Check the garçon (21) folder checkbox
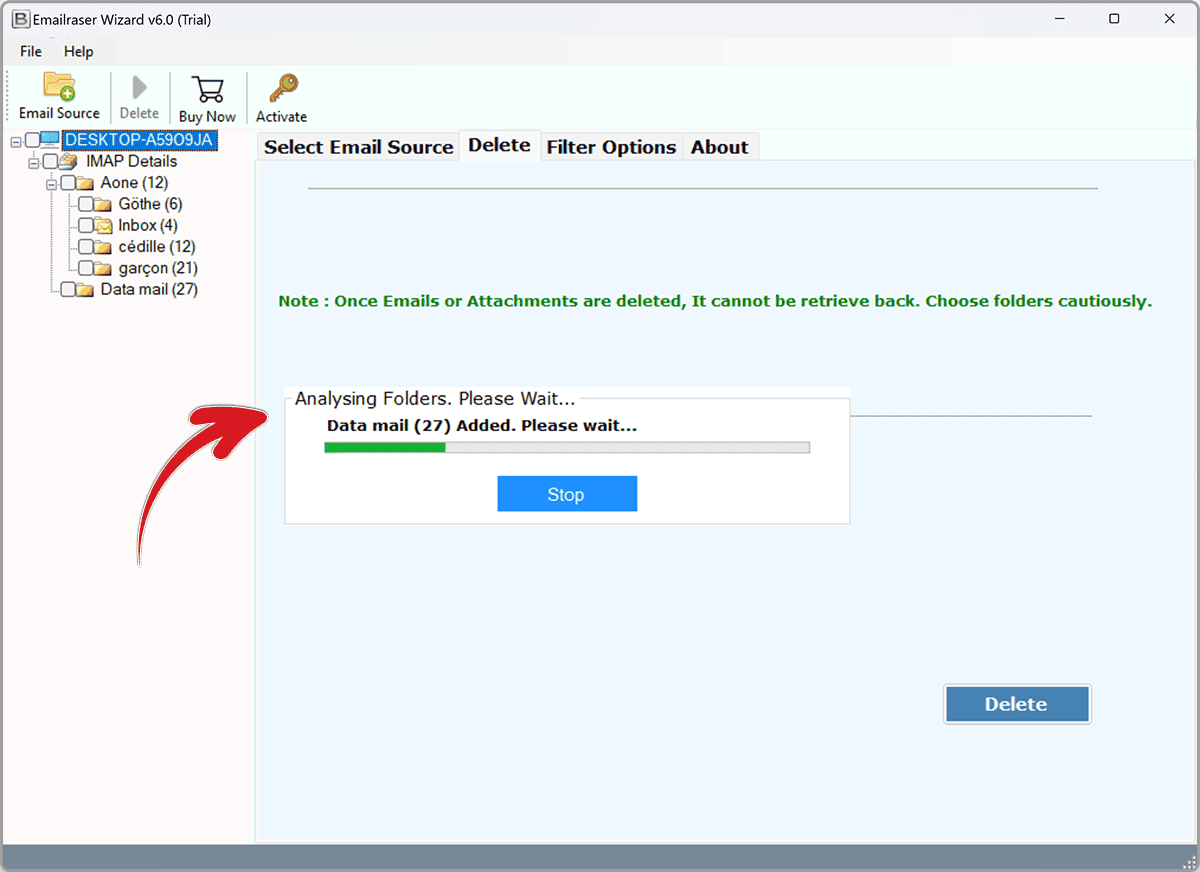The image size is (1200, 872). pyautogui.click(x=85, y=268)
